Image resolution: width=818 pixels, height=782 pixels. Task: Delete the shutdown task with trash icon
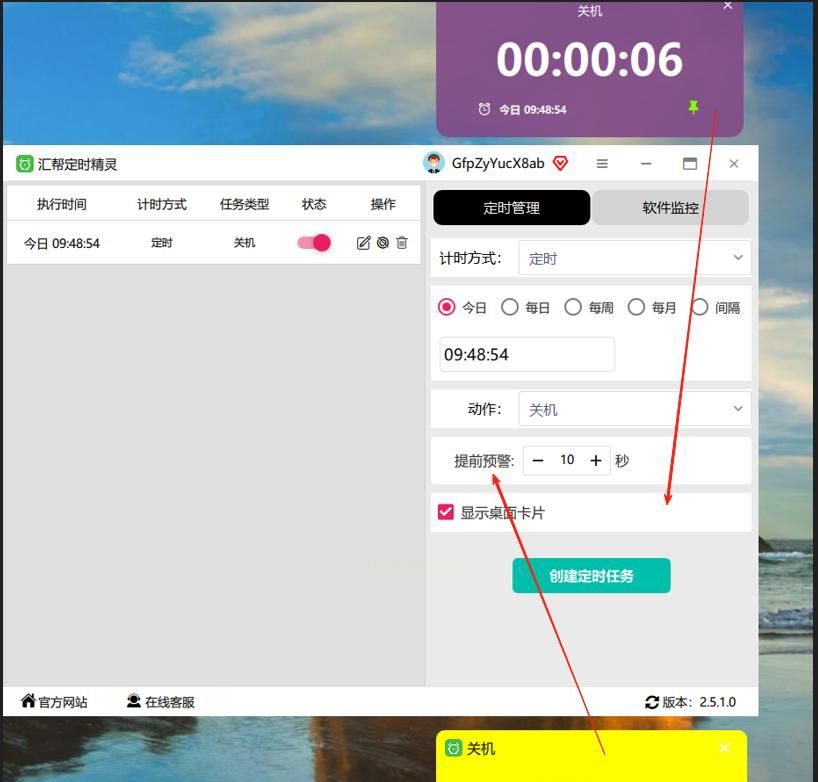point(400,242)
